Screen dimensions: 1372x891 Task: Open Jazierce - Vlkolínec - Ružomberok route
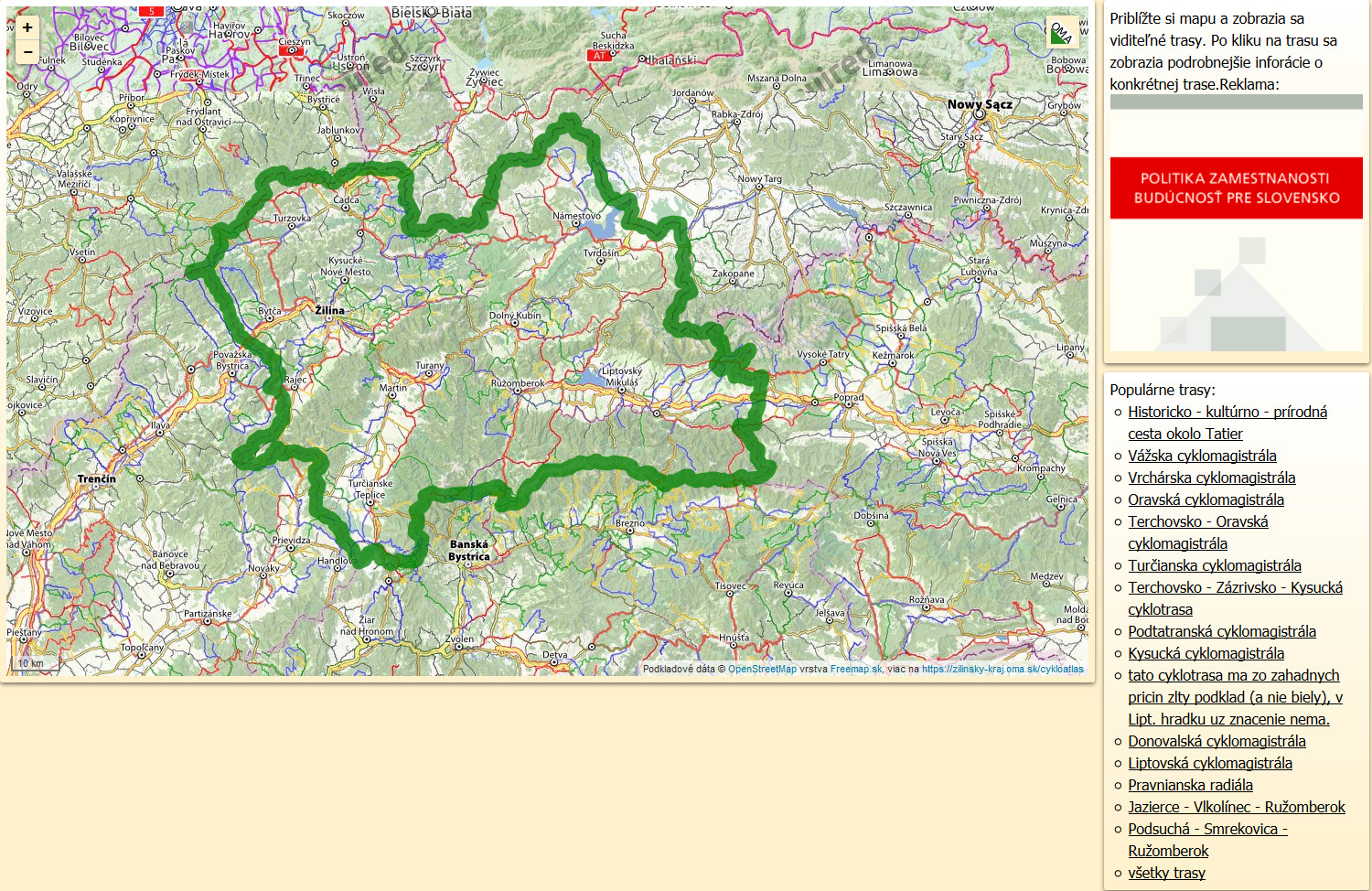pos(1236,807)
